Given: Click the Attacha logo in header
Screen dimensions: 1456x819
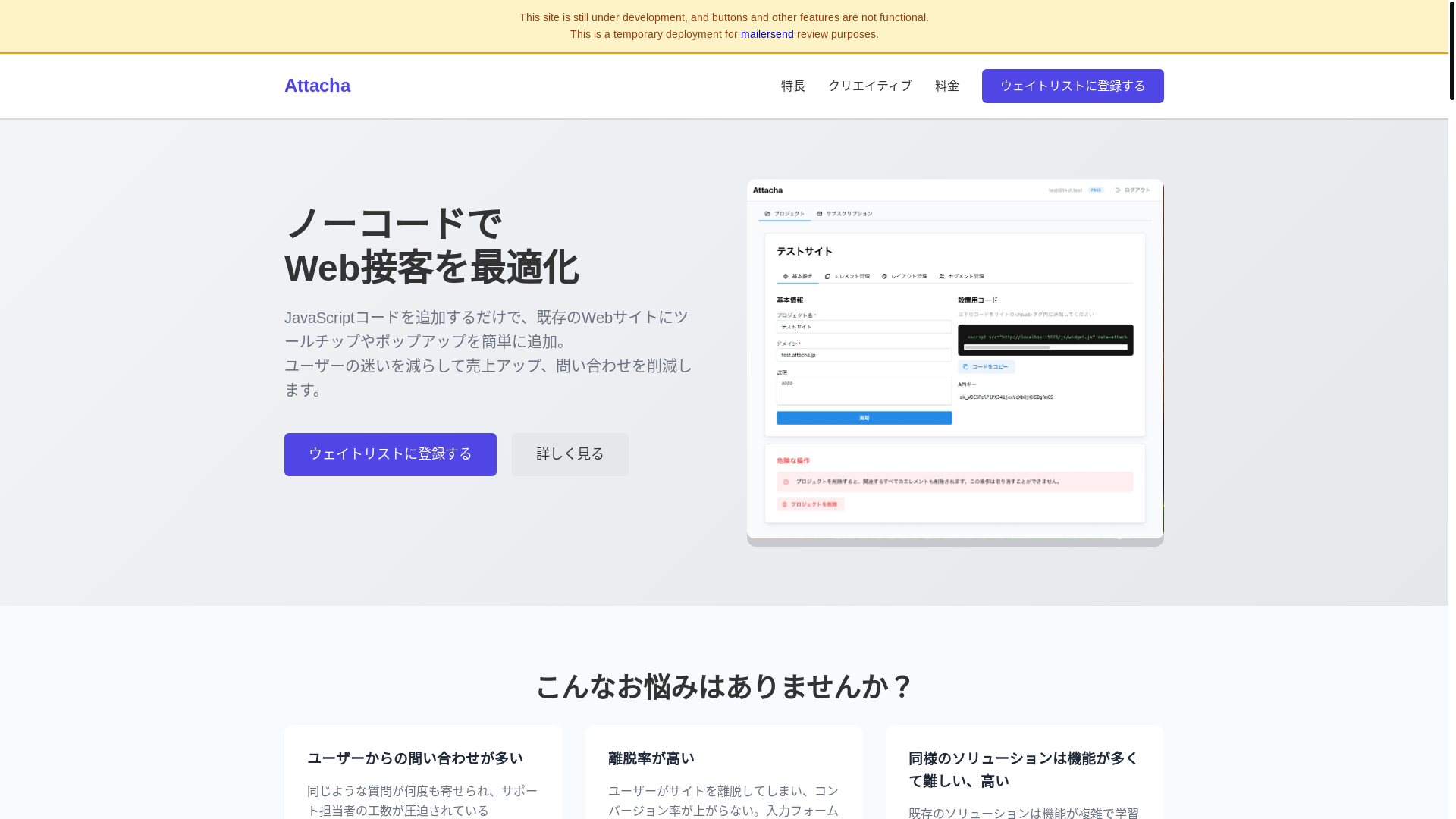Looking at the screenshot, I should coord(317,86).
